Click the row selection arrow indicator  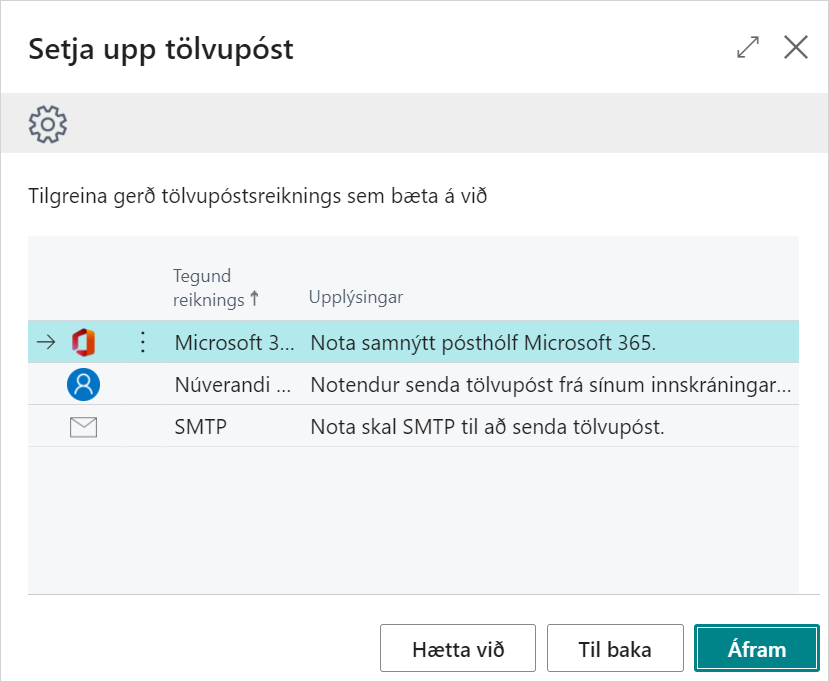pos(45,343)
